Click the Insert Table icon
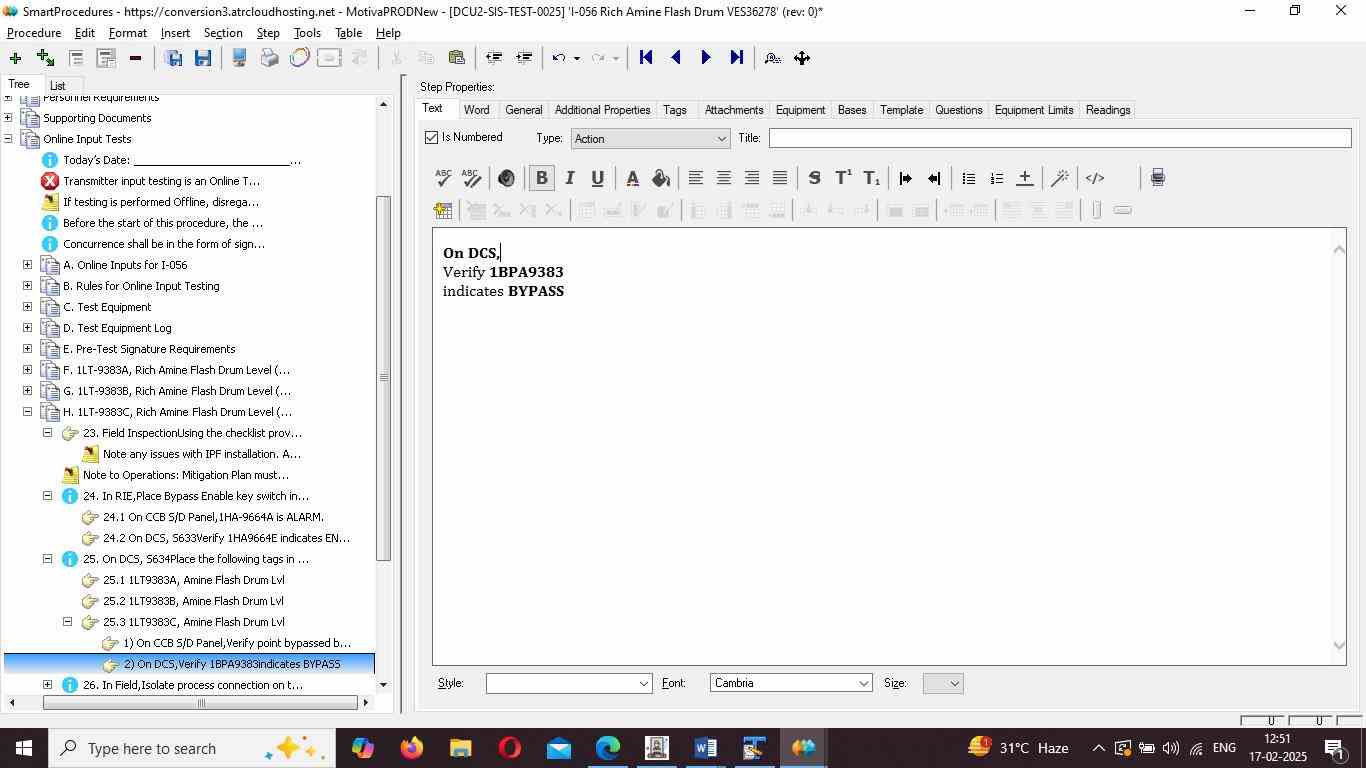1366x768 pixels. (x=443, y=210)
